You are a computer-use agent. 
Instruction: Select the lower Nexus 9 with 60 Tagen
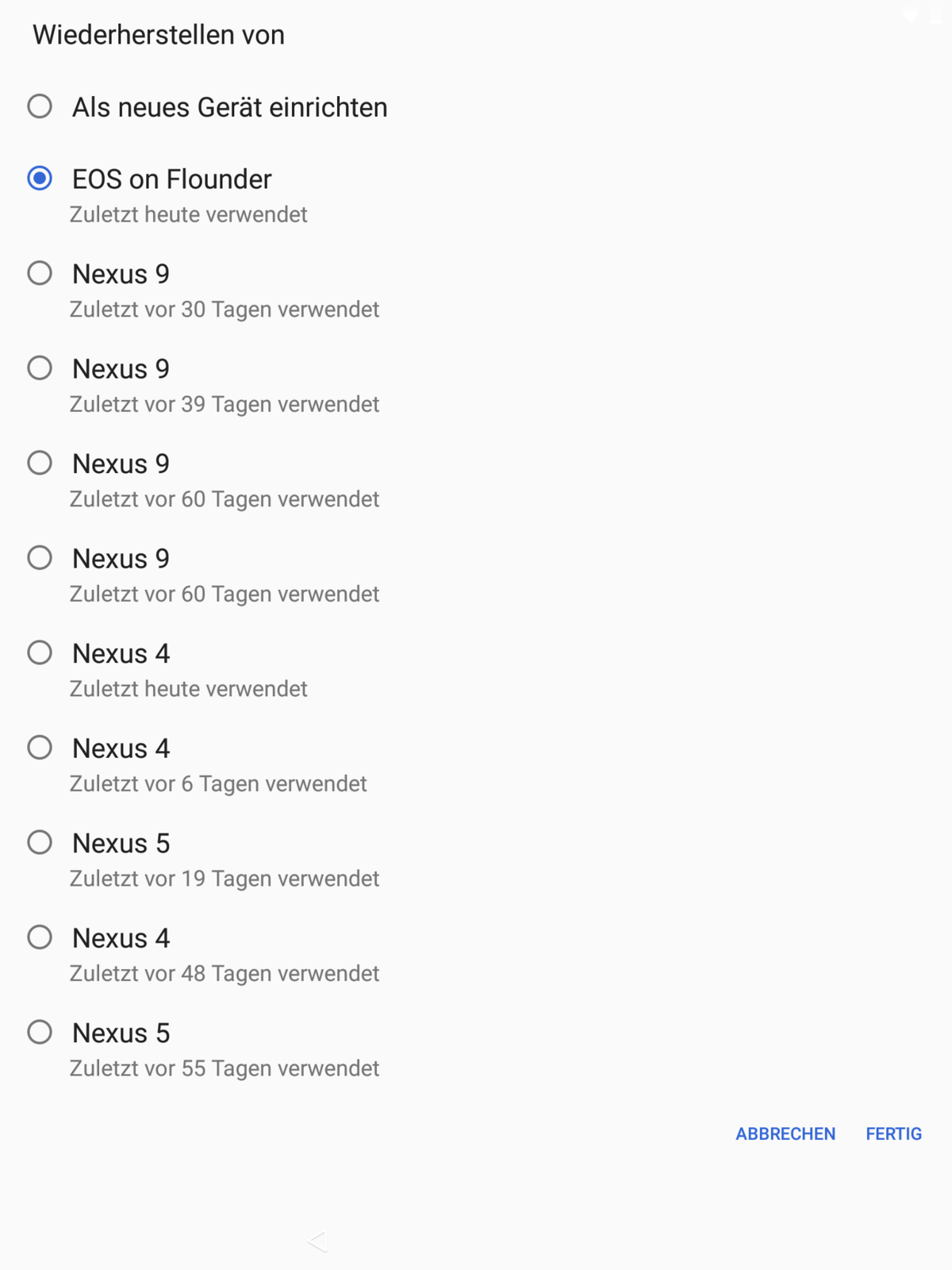40,558
